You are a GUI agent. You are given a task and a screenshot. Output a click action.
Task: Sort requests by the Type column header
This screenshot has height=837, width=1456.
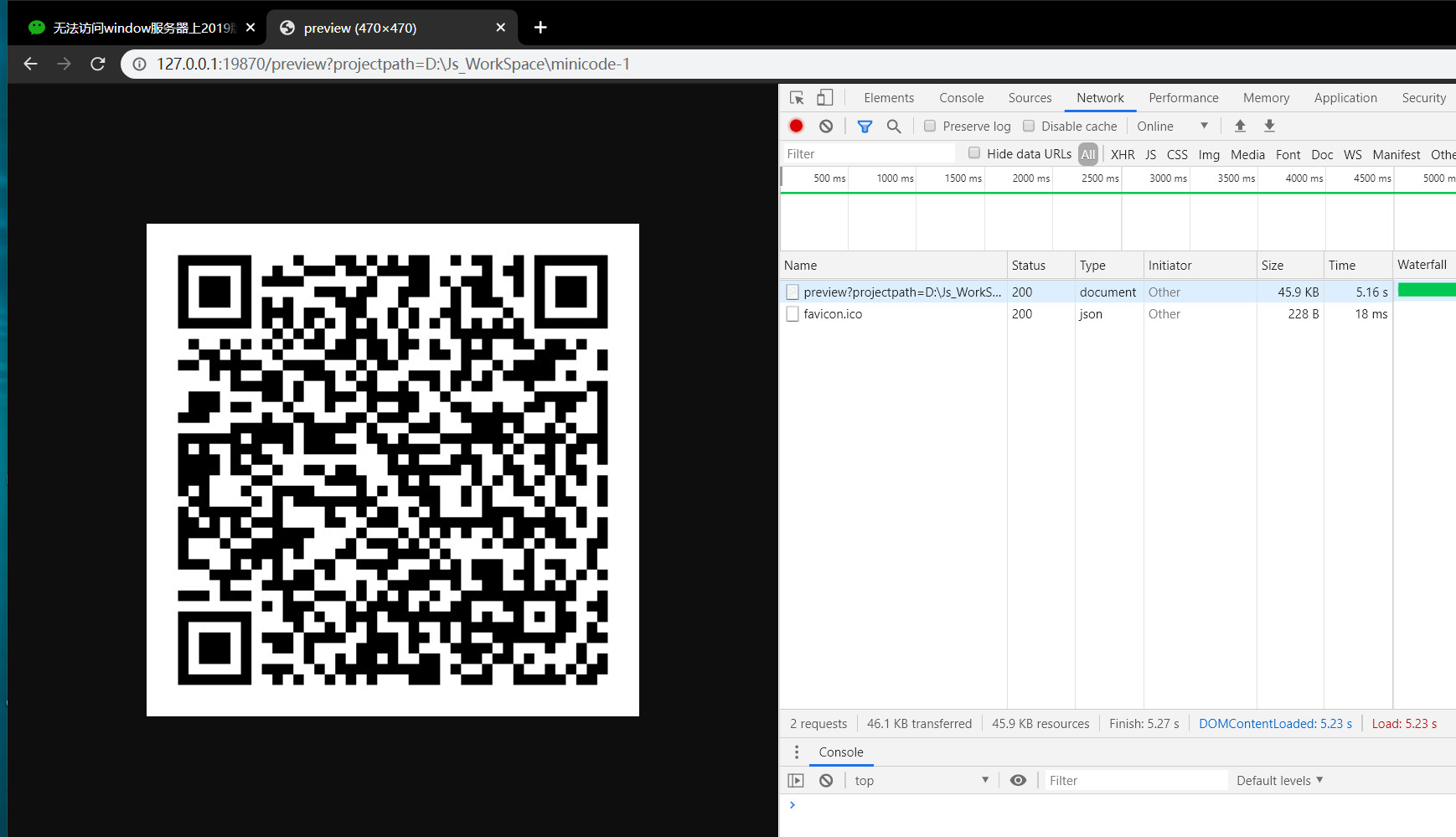pos(1109,265)
